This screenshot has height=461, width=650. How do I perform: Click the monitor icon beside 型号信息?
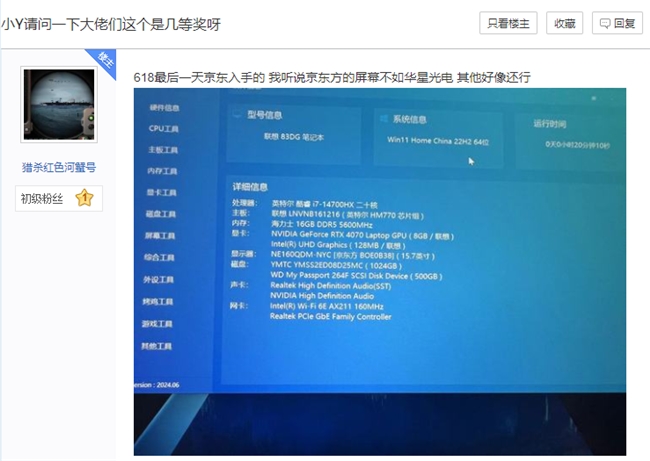click(237, 114)
